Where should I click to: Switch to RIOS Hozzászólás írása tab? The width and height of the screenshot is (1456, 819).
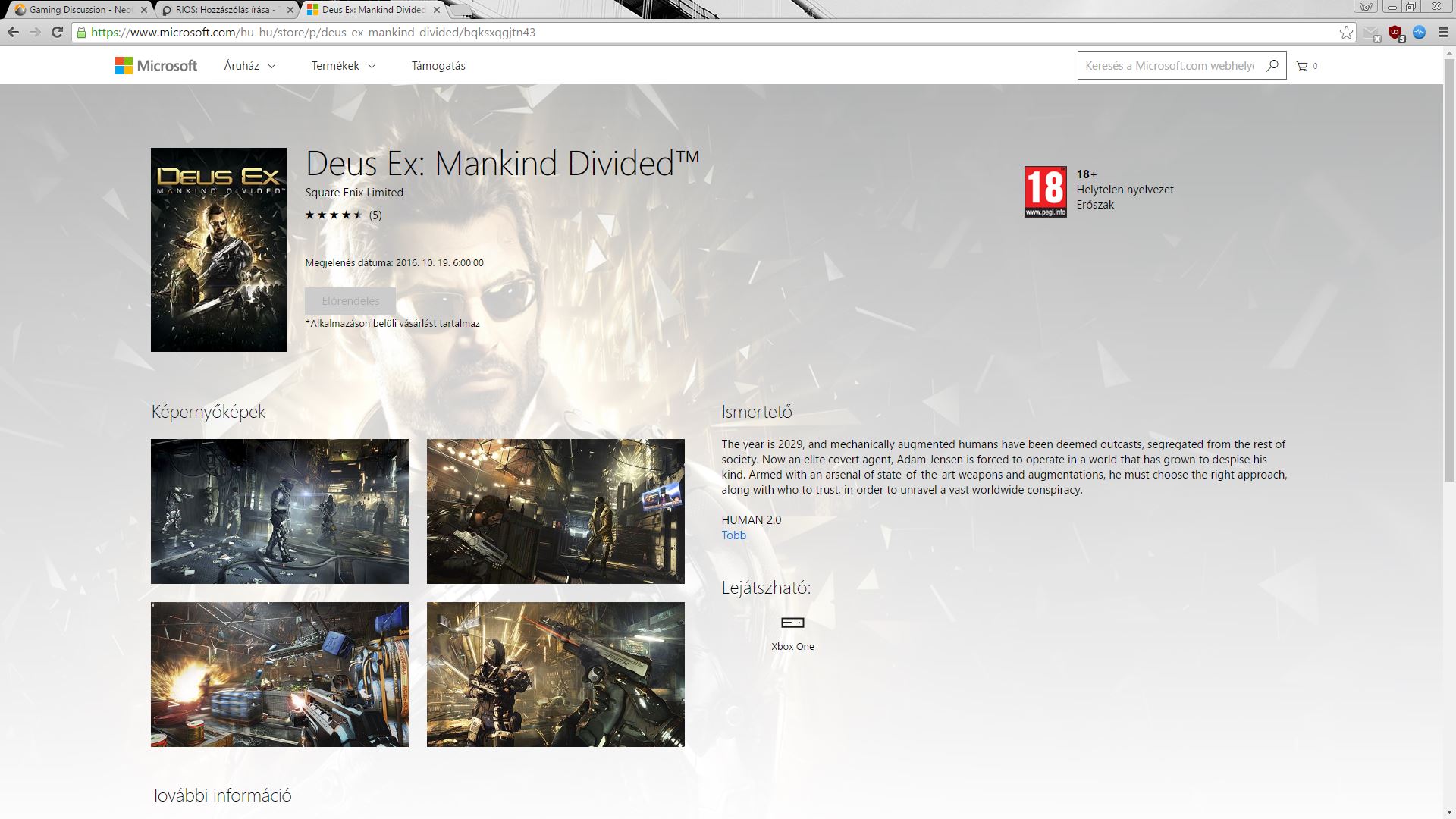[224, 10]
